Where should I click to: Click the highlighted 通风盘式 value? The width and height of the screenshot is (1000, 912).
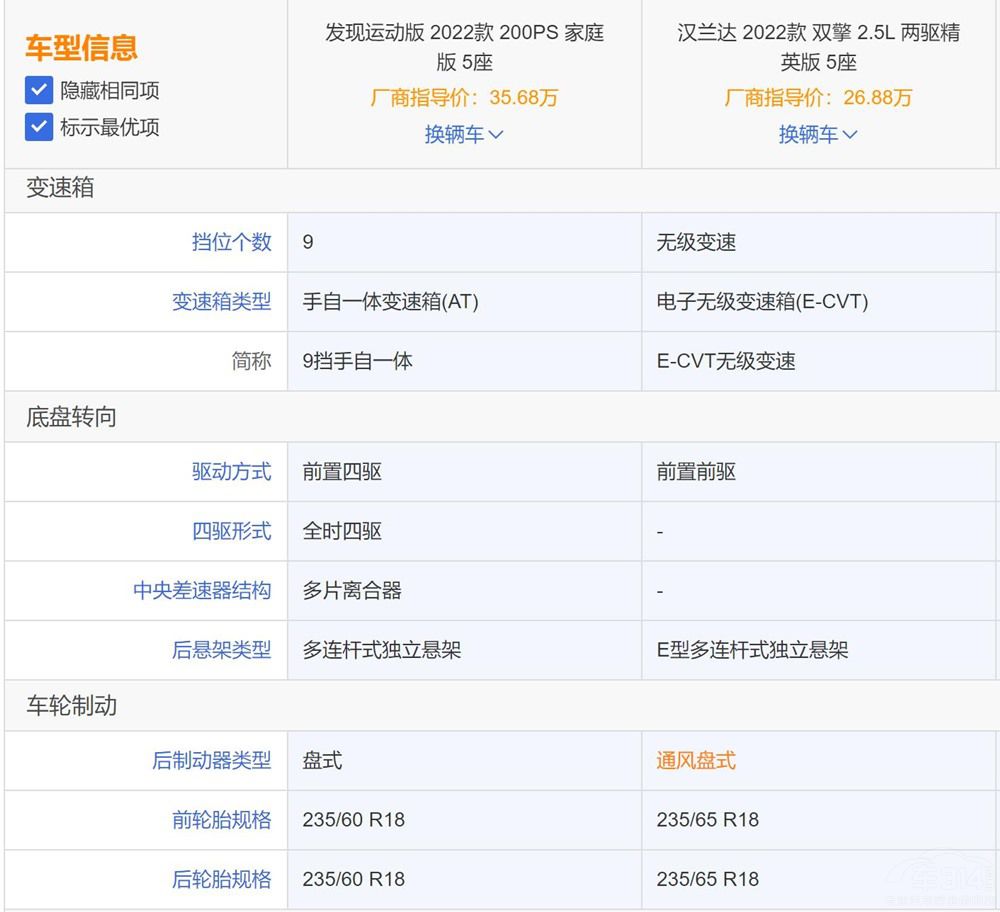pos(695,760)
